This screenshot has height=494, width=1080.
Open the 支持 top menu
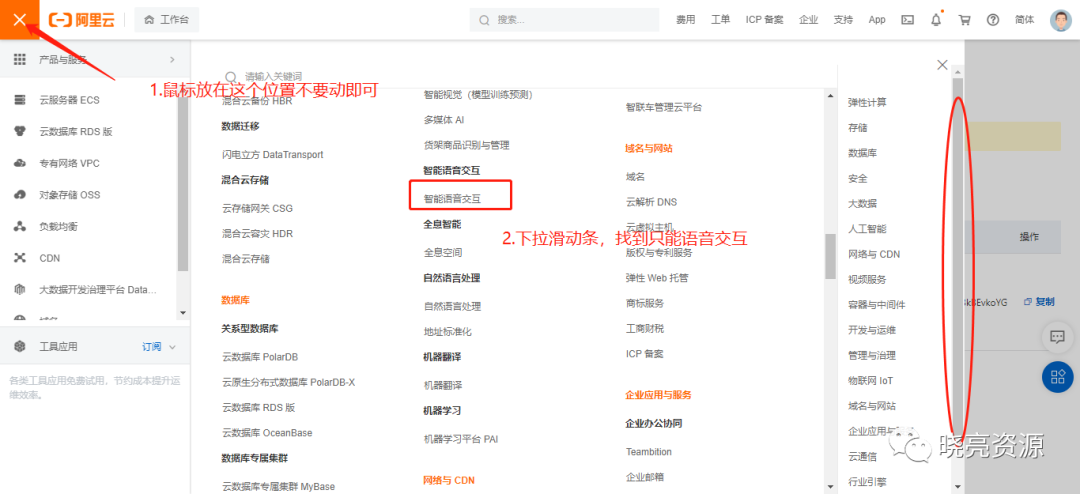pos(843,20)
